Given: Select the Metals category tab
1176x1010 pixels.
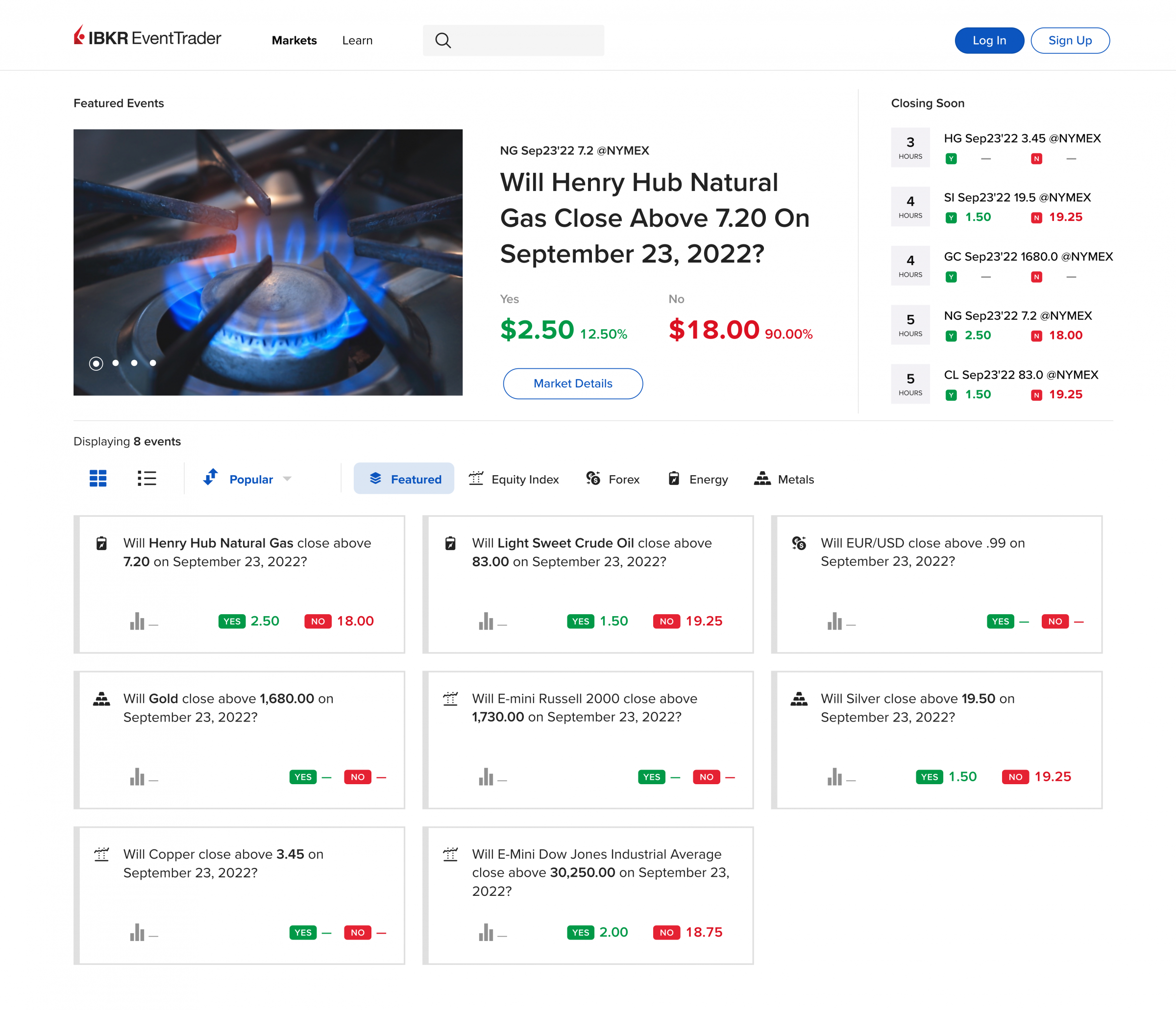Looking at the screenshot, I should tap(784, 479).
